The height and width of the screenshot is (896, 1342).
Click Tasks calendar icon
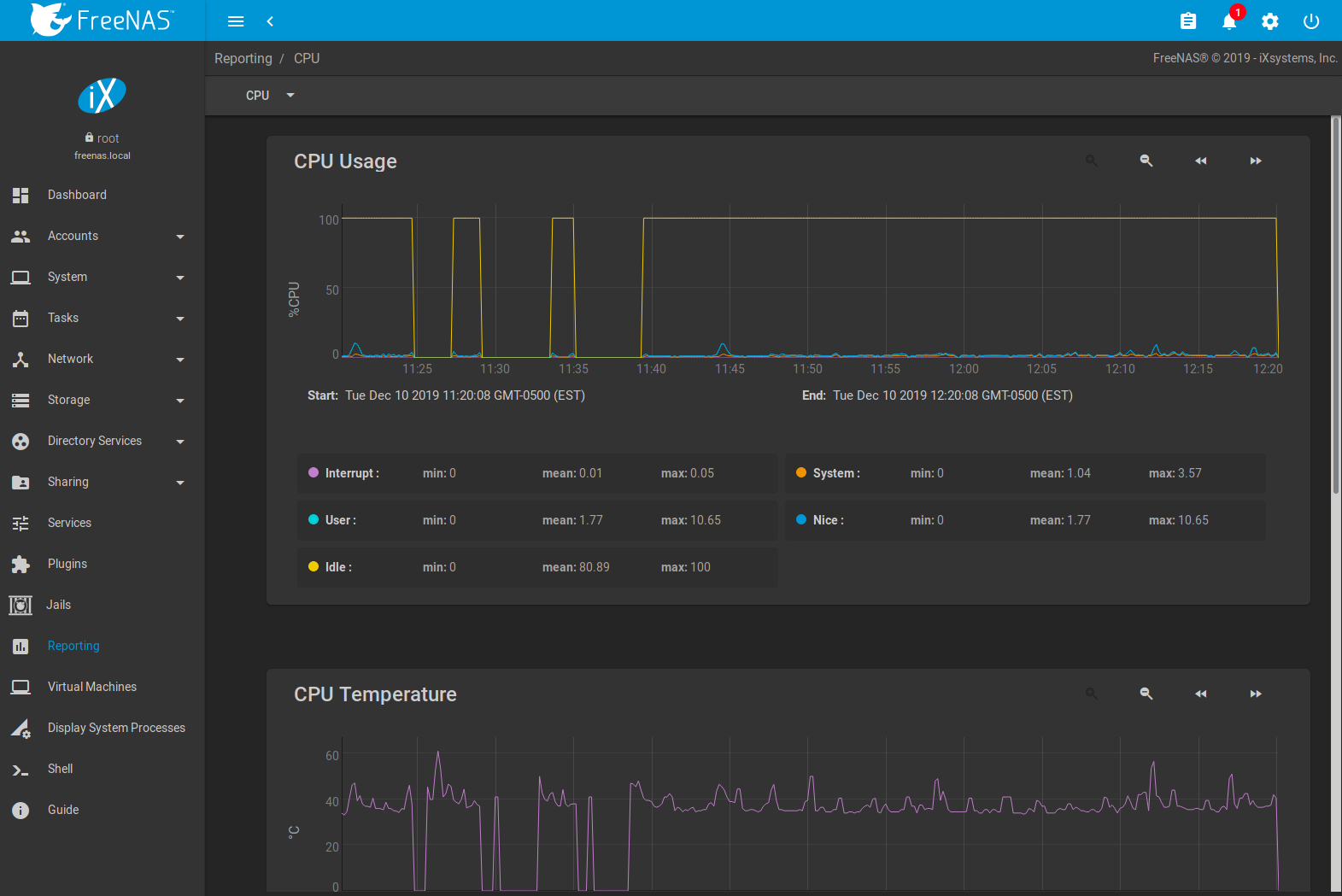coord(21,318)
